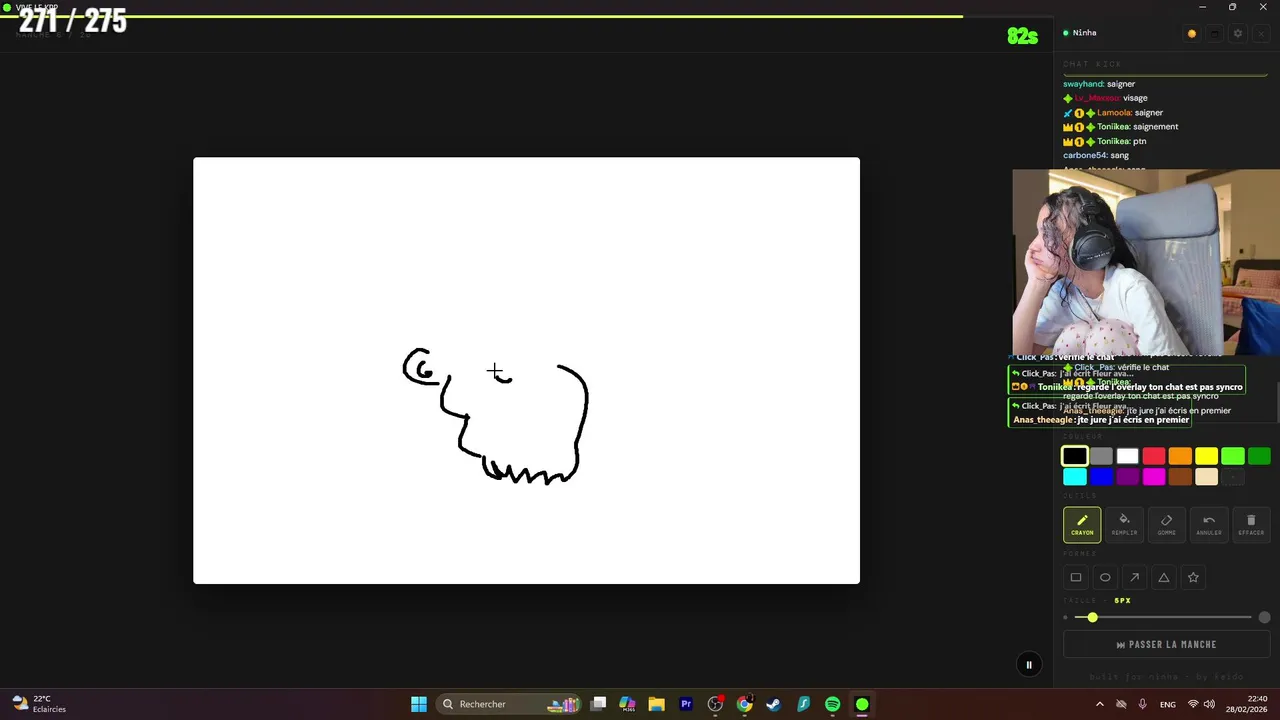The image size is (1280, 720).
Task: Select the Remplir fill bucket tool
Action: (1124, 524)
